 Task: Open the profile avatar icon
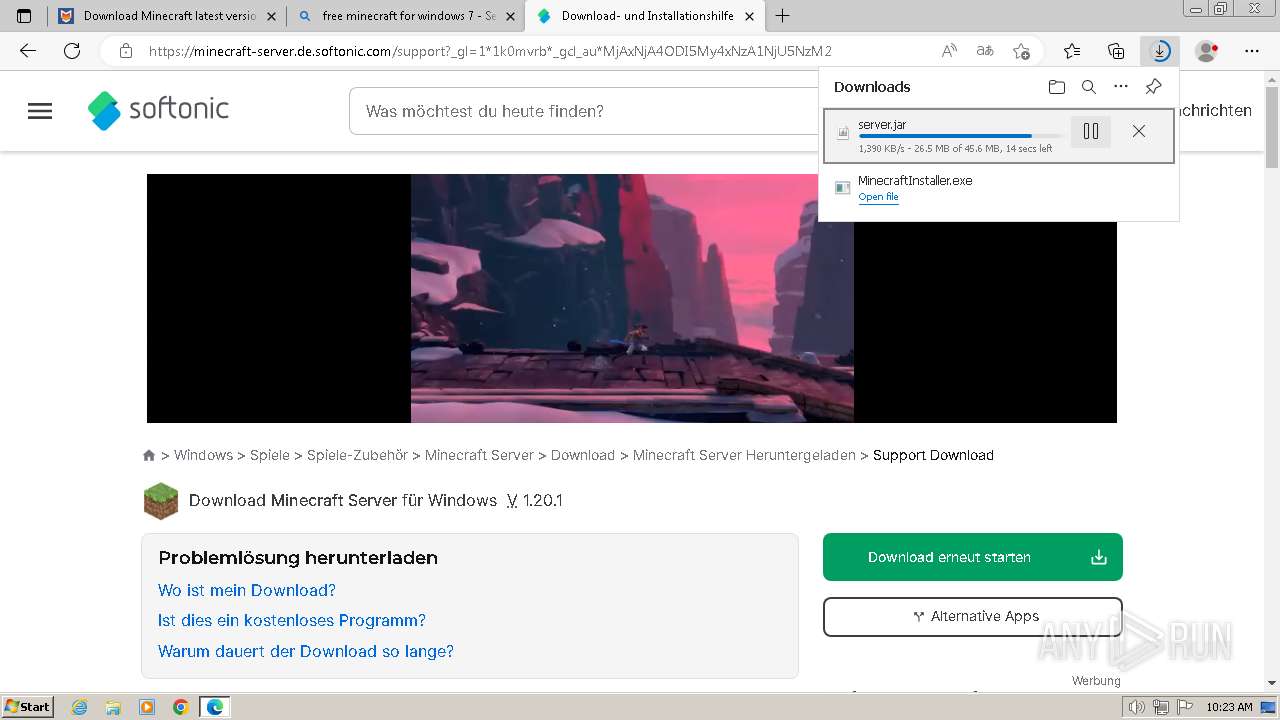(1207, 51)
